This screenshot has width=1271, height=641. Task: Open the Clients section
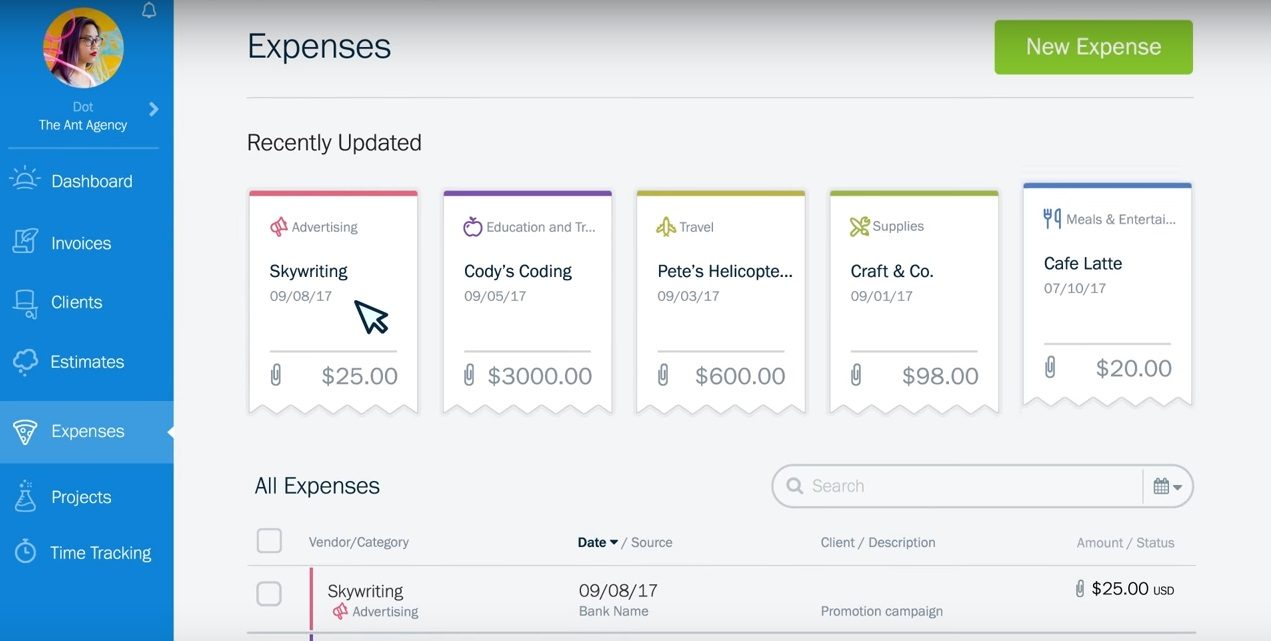77,302
